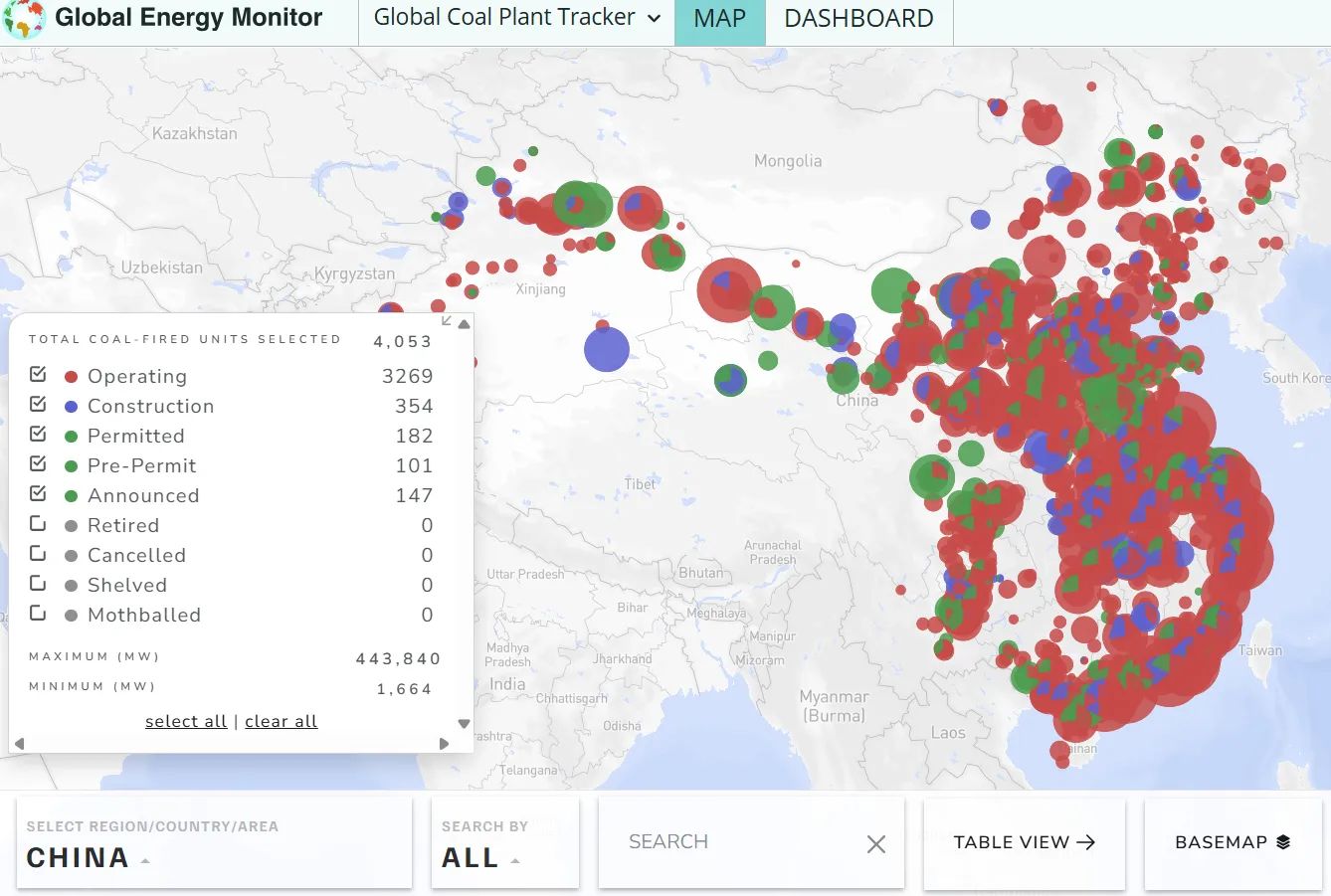Viewport: 1331px width, 896px height.
Task: Click the legend scroll up arrow
Action: click(x=464, y=324)
